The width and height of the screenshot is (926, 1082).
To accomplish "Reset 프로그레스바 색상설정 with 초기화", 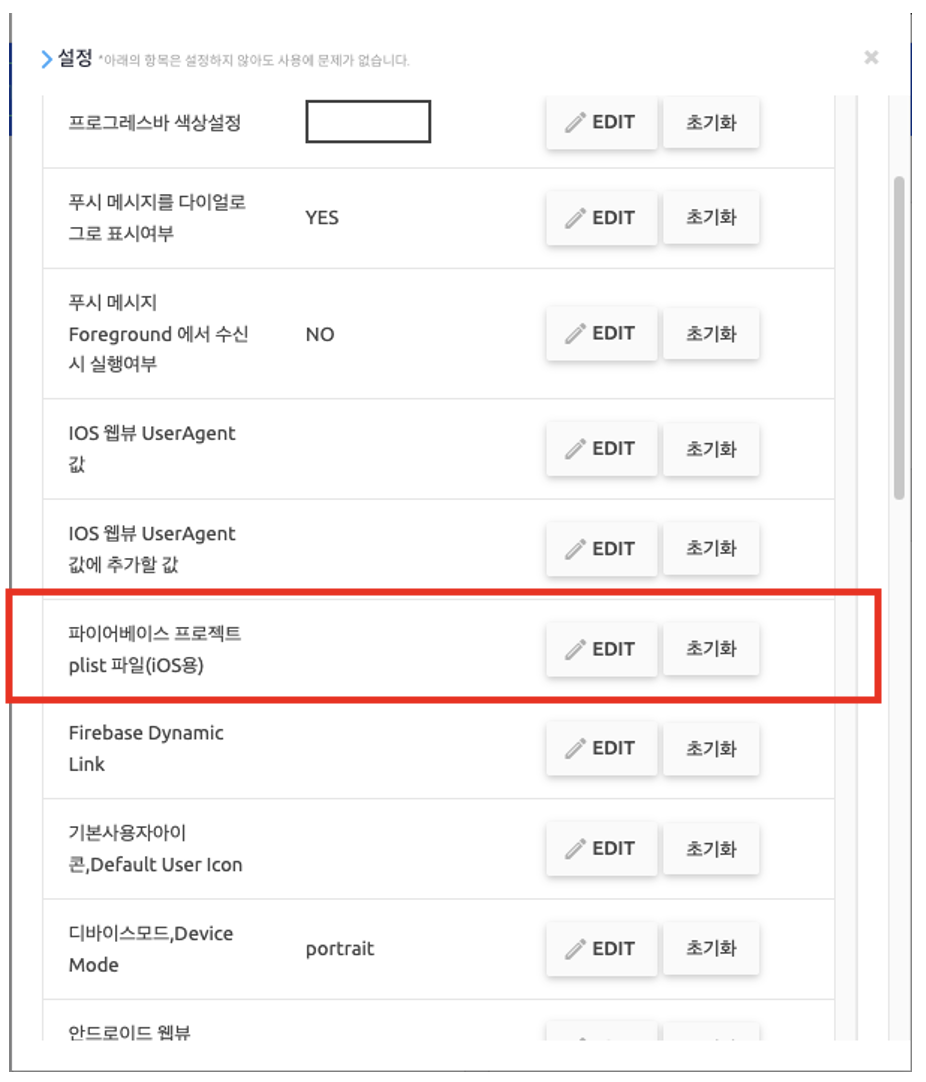I will point(711,123).
